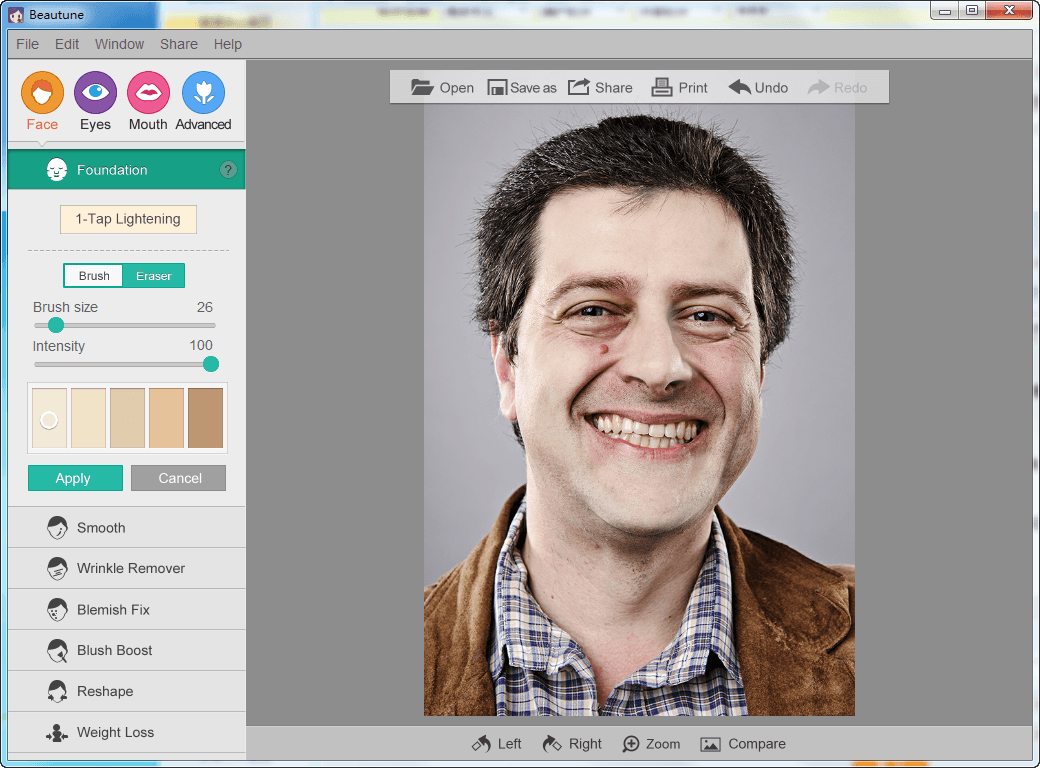Select the Brush mode

pos(94,276)
